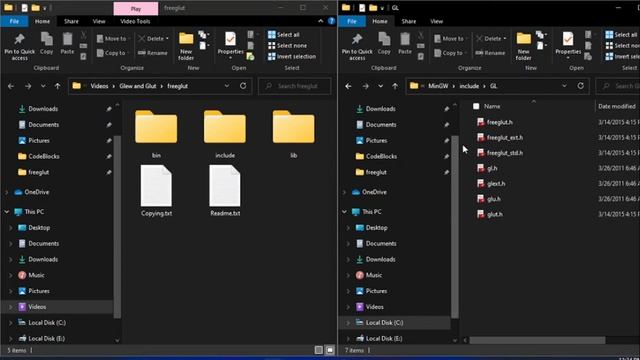Select freeglut_ext.h file
This screenshot has width=640, height=360.
click(500, 138)
